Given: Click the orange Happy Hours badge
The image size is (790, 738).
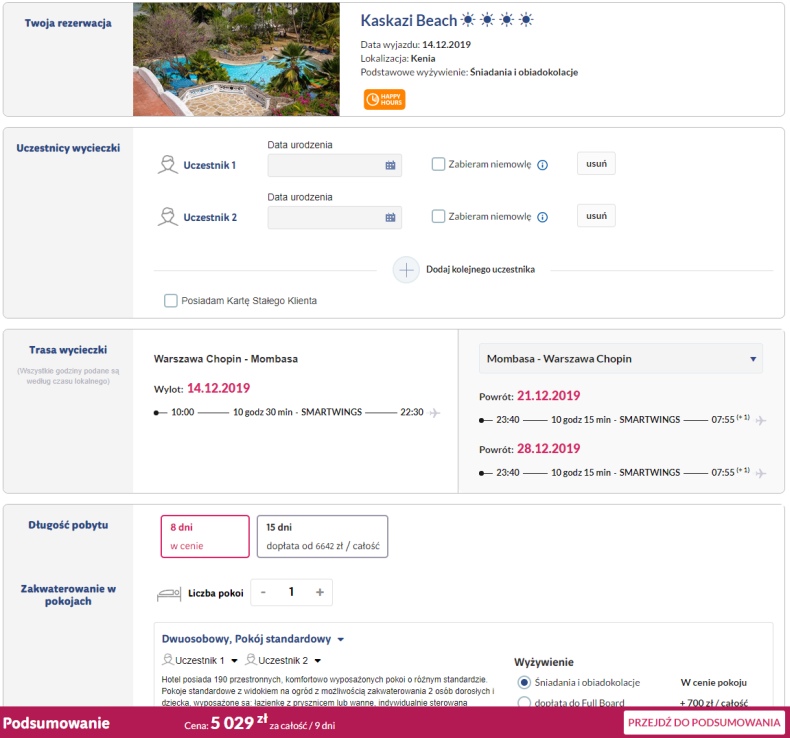Looking at the screenshot, I should tap(384, 99).
